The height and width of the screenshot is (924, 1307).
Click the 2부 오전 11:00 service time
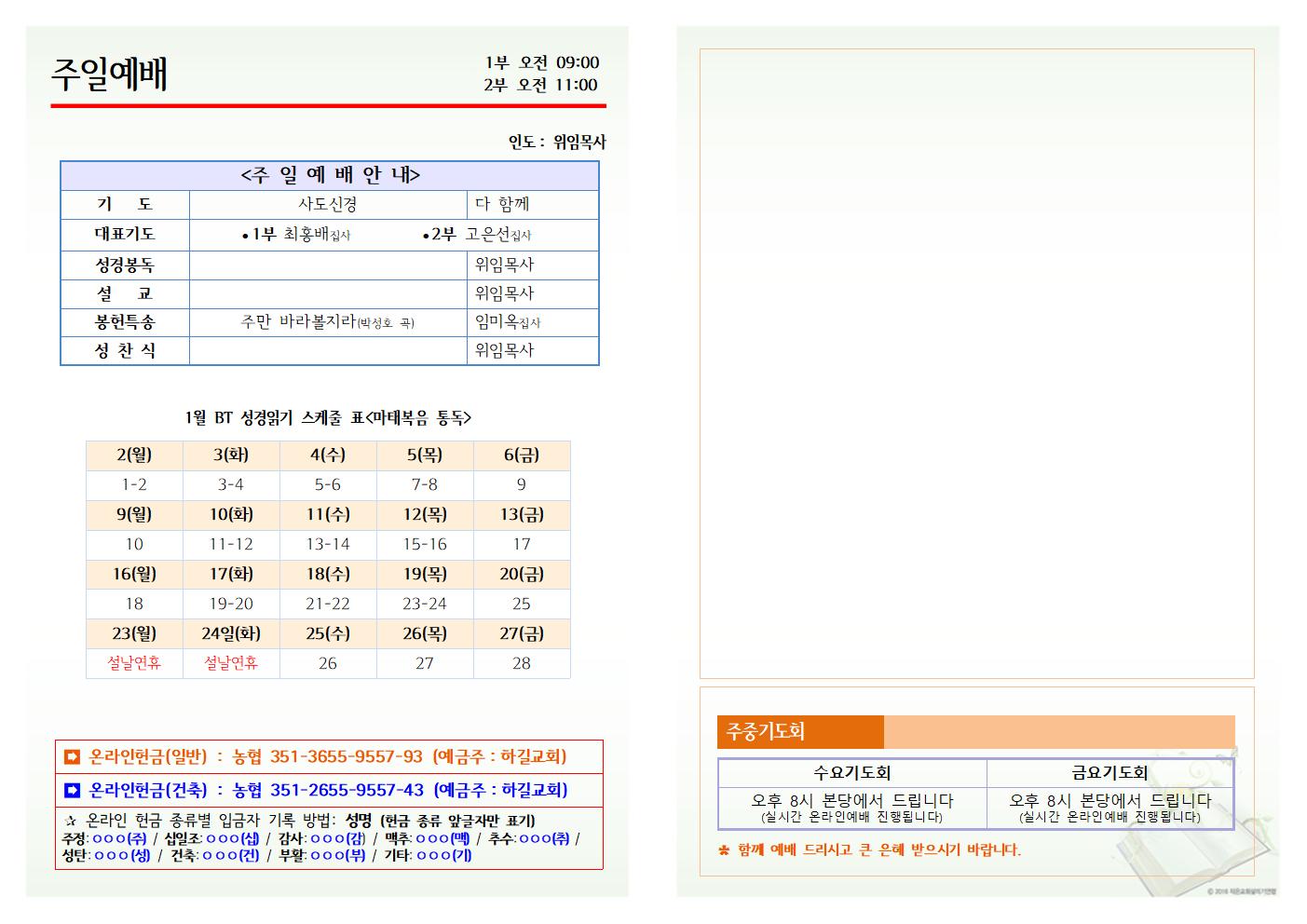540,85
